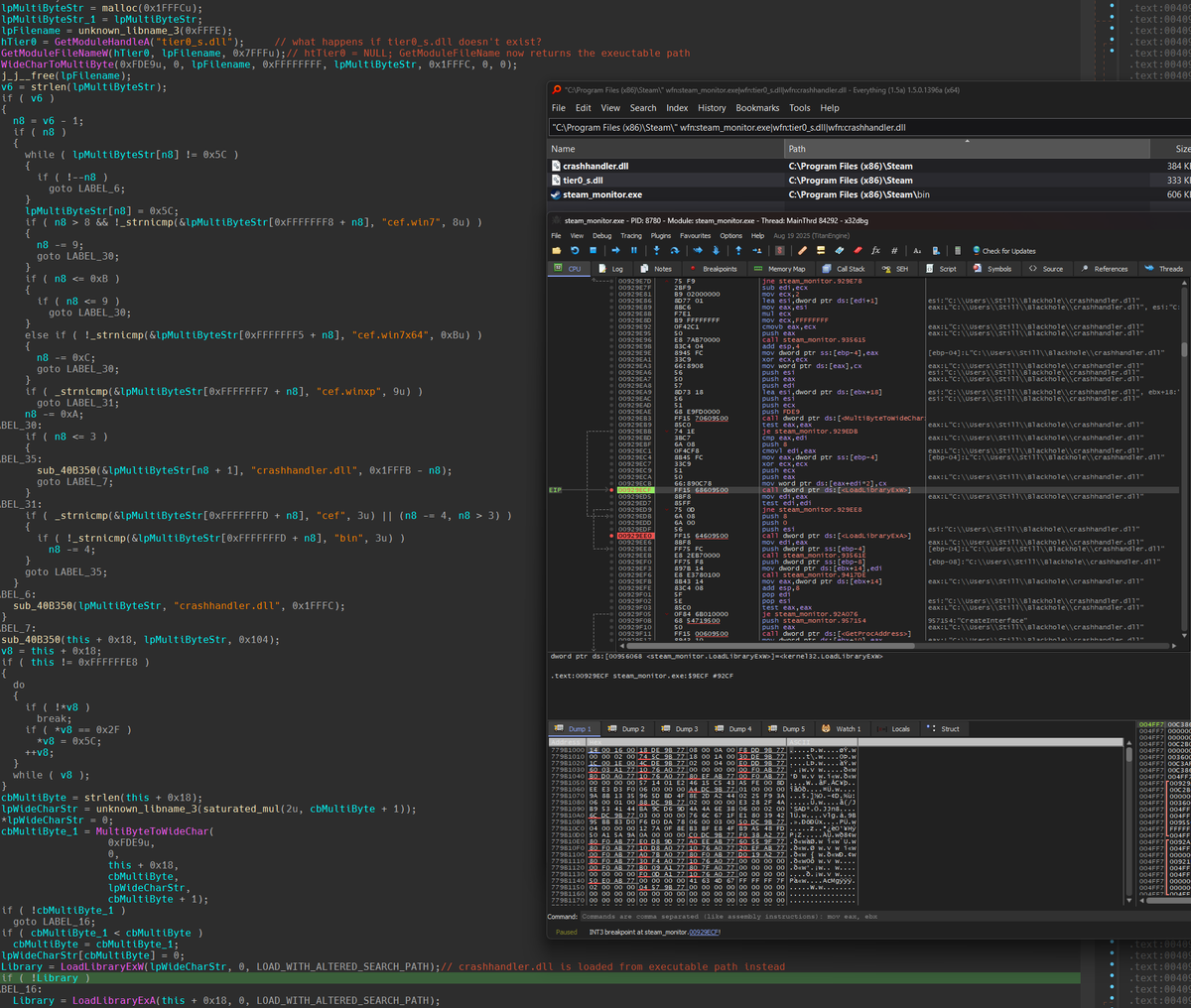
Task: Open the SEH tab
Action: pos(895,269)
